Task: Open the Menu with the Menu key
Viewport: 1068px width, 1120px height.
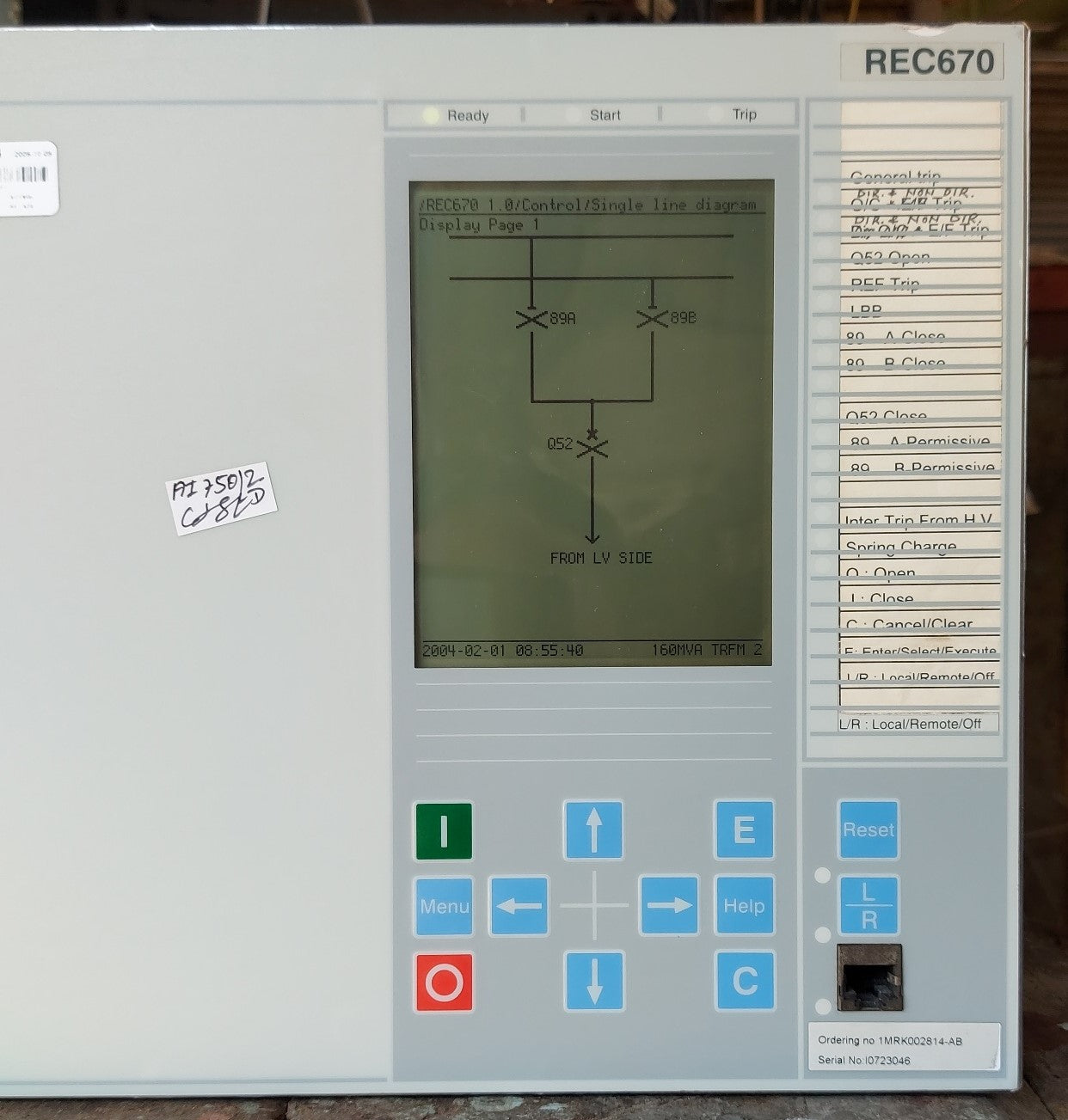Action: click(444, 906)
